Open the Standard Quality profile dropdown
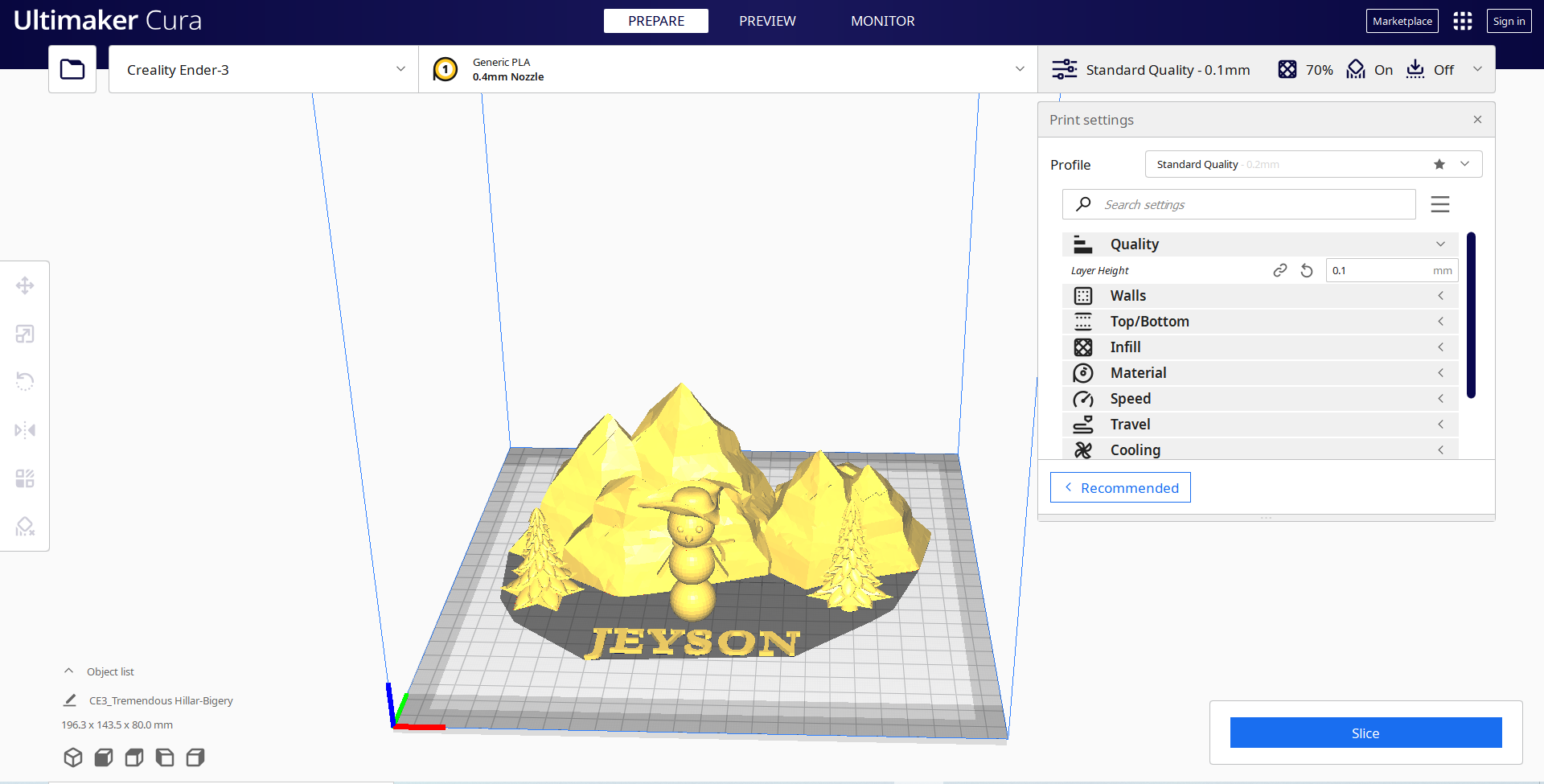Image resolution: width=1544 pixels, height=784 pixels. 1313,164
